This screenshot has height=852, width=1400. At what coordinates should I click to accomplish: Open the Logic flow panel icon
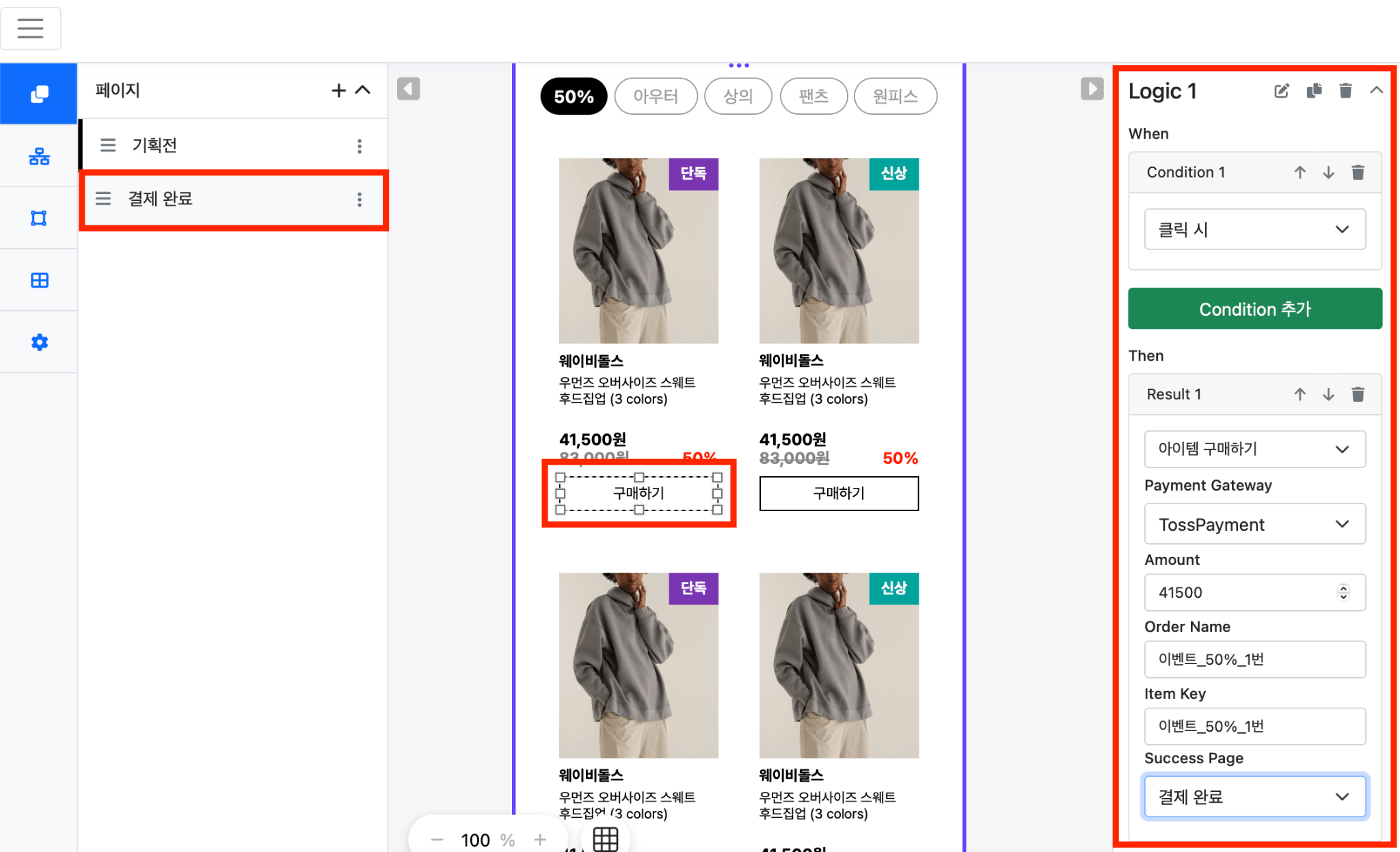point(40,156)
